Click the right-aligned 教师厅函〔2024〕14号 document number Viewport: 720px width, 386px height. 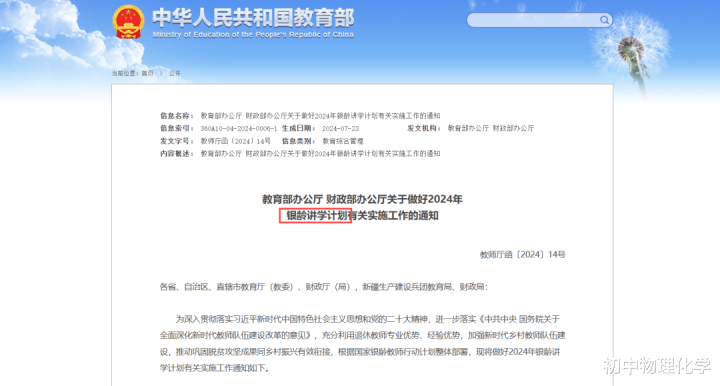click(523, 255)
